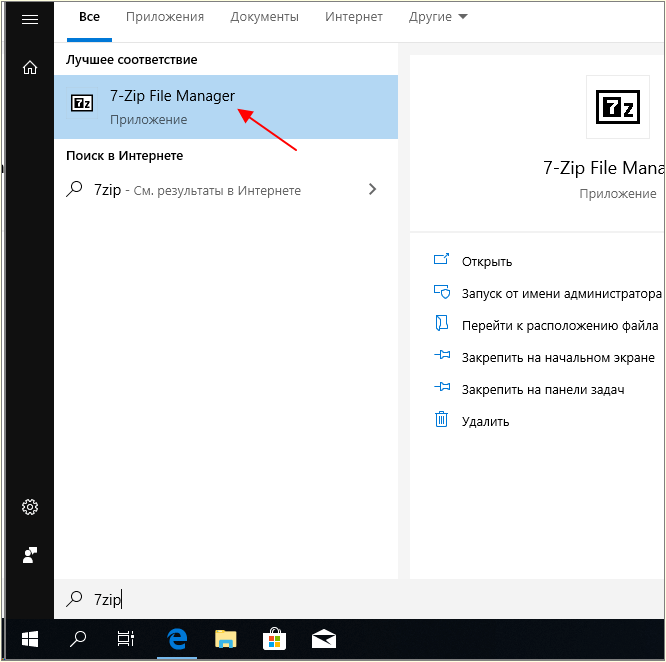Choose Запуск от имени администратора
The image size is (666, 662).
click(x=562, y=293)
